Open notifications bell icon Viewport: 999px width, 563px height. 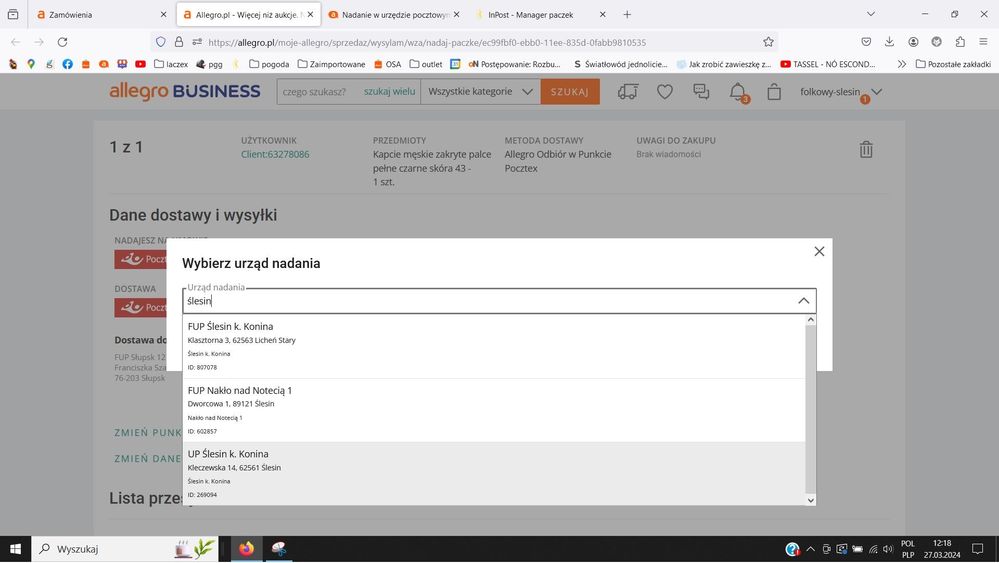tap(738, 92)
